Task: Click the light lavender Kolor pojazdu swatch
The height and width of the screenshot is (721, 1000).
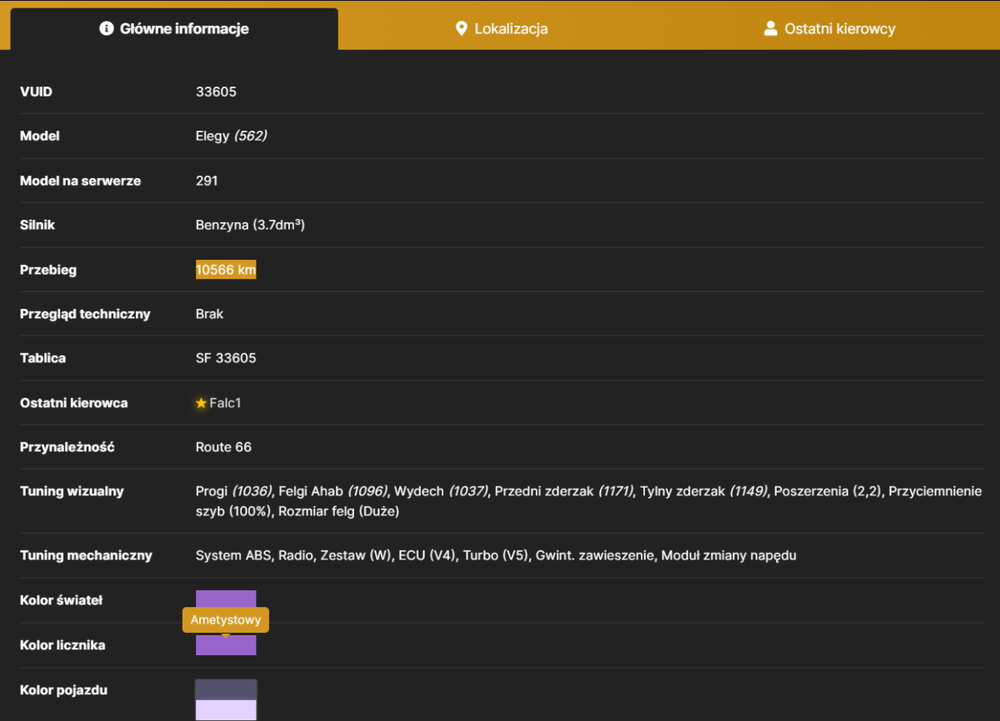Action: coord(226,710)
